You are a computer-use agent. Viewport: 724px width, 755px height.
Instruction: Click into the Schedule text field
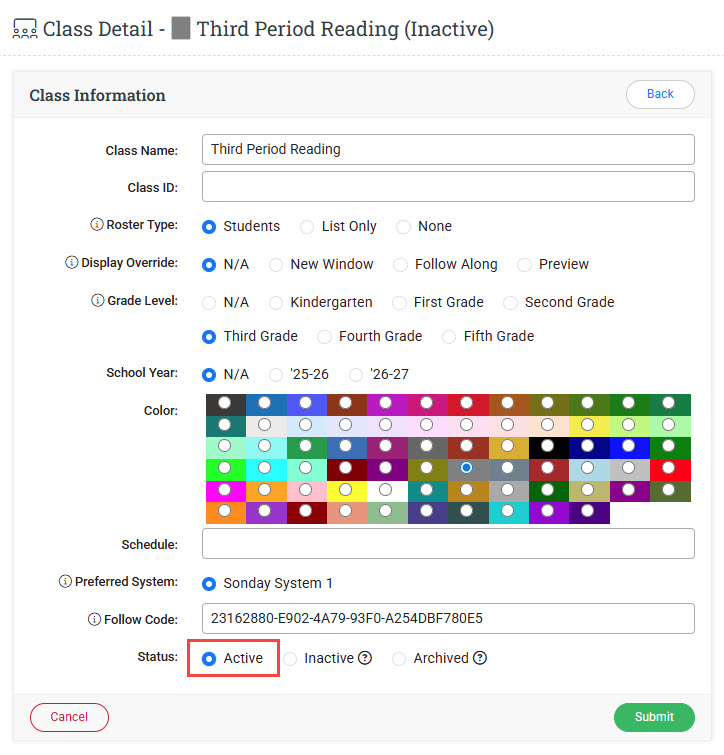tap(448, 544)
